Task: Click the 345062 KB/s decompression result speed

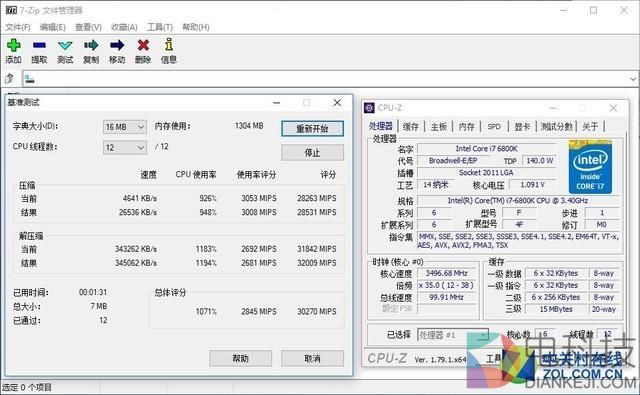Action: [136, 263]
